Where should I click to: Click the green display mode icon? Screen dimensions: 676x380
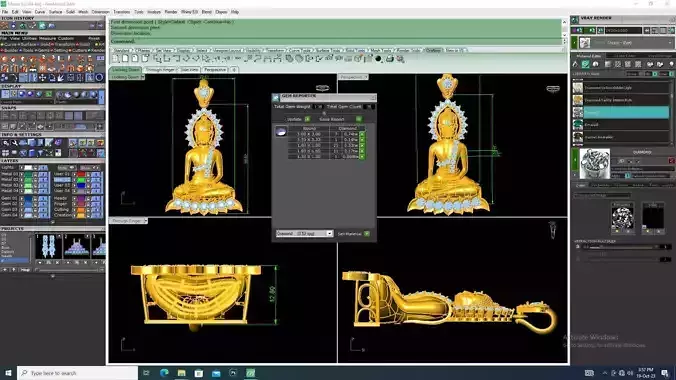click(x=48, y=94)
